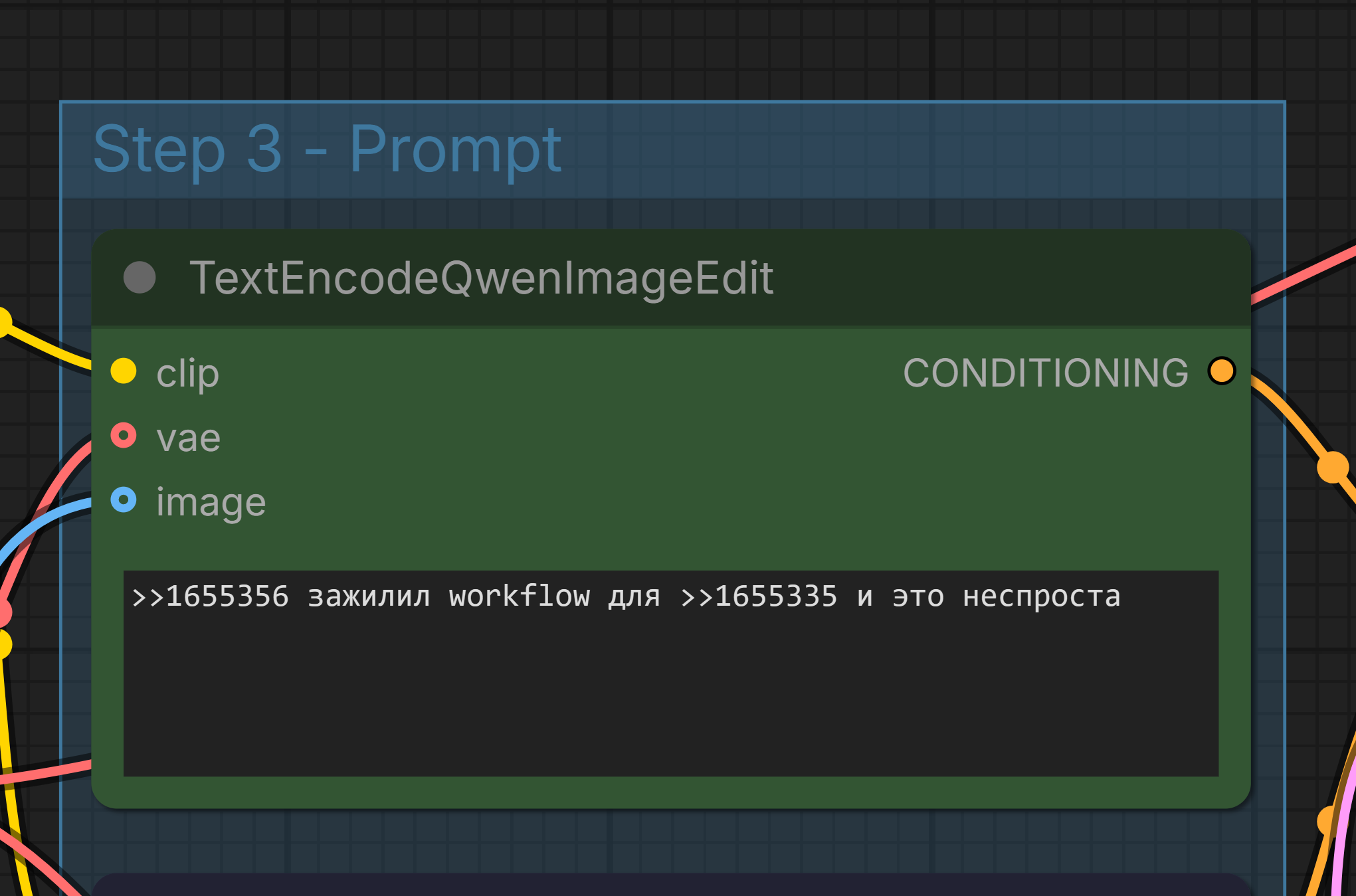Viewport: 1356px width, 896px height.
Task: Select the dark node below the green node
Action: (671, 885)
